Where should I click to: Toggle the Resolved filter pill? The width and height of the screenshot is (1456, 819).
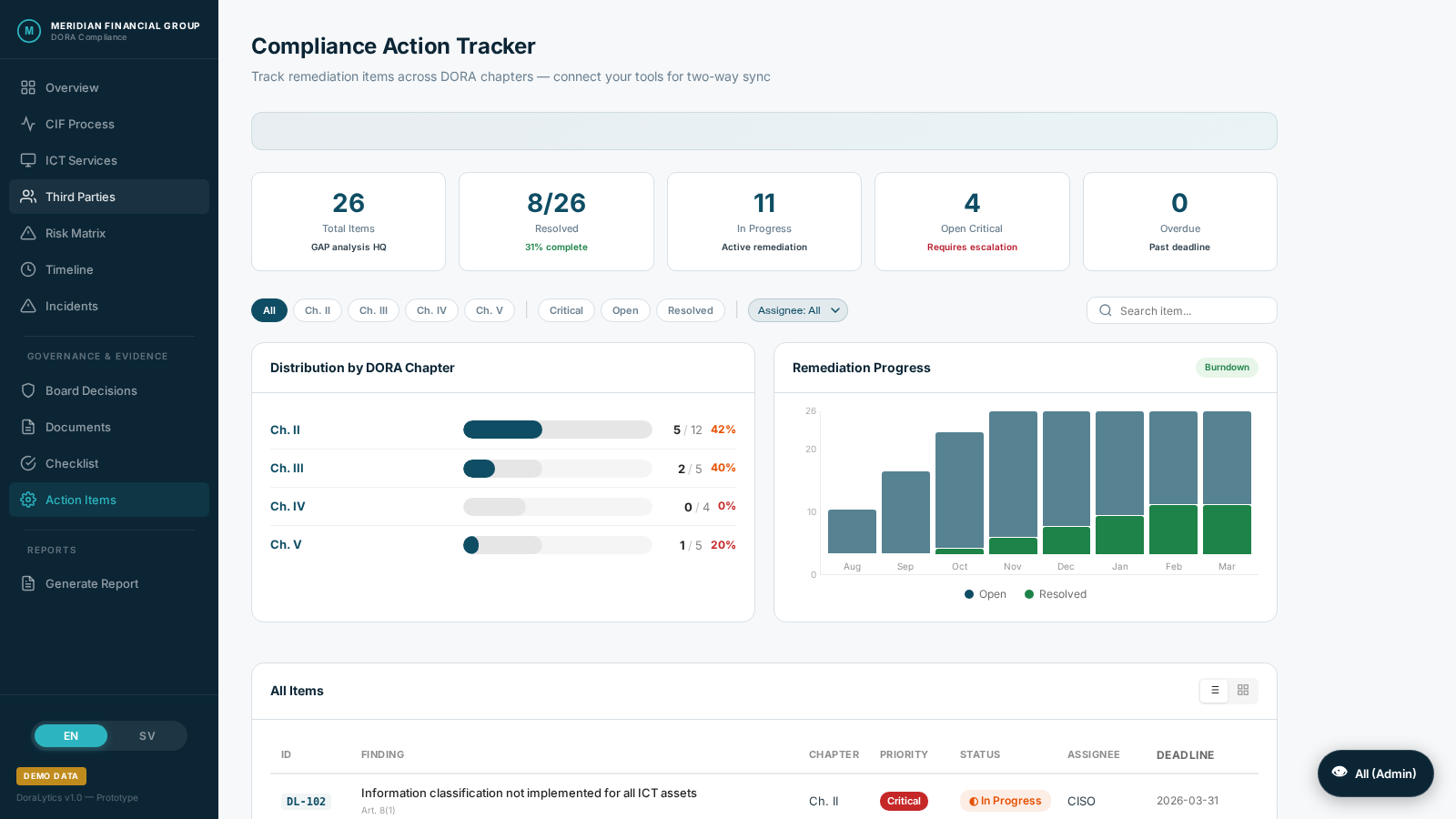click(690, 310)
